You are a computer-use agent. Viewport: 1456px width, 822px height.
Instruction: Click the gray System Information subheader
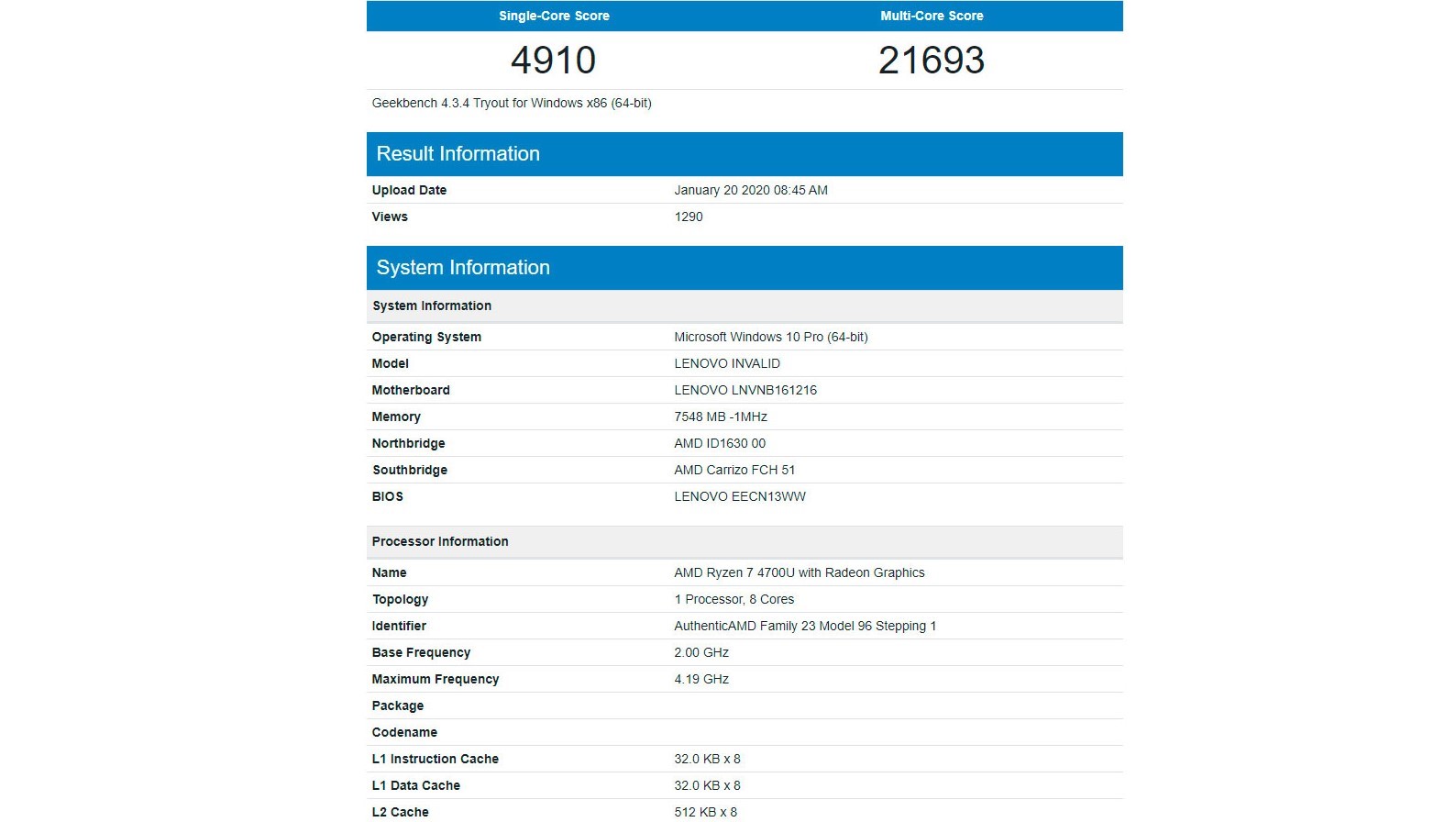745,305
